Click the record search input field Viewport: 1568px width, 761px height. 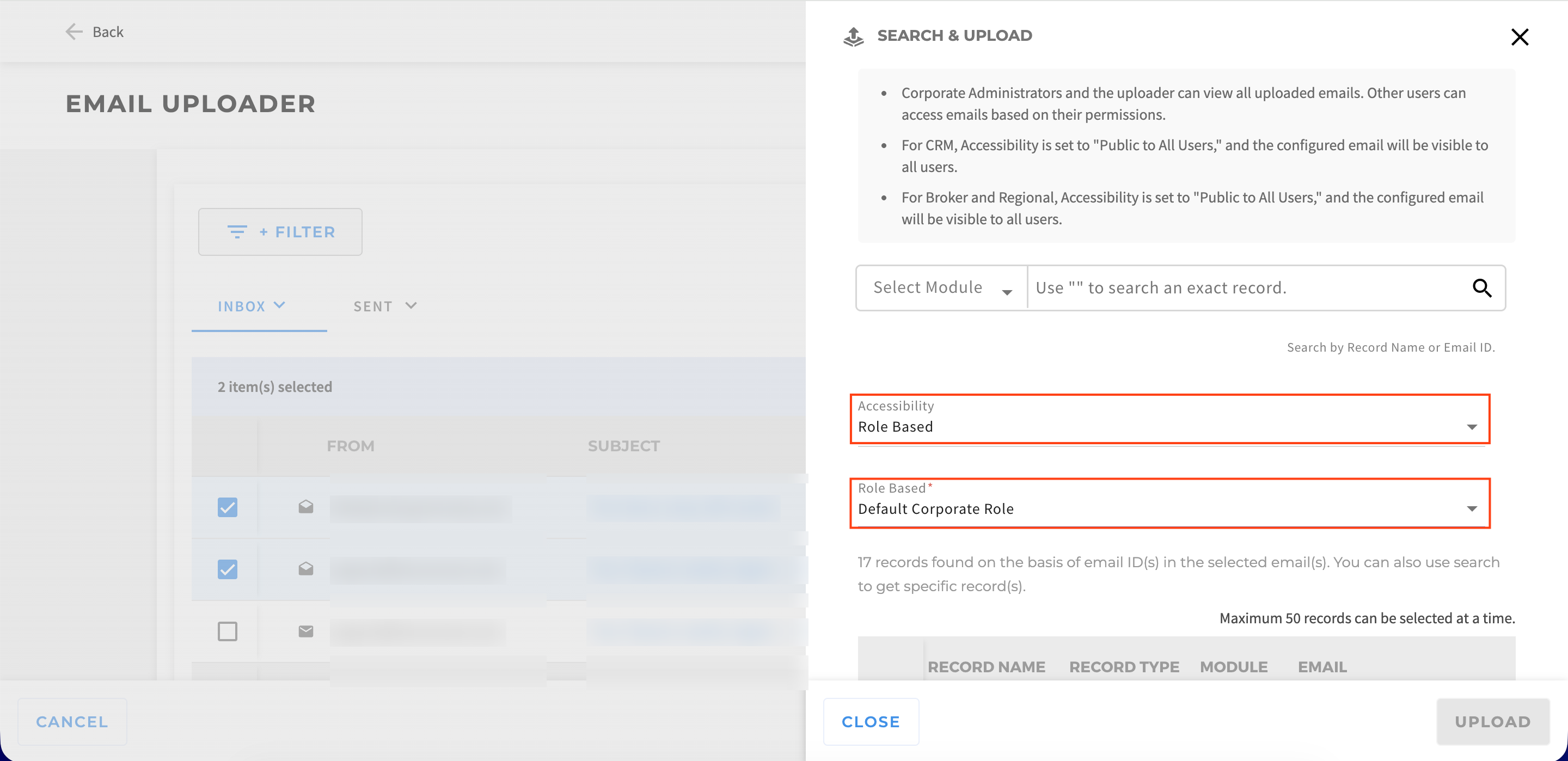1245,288
